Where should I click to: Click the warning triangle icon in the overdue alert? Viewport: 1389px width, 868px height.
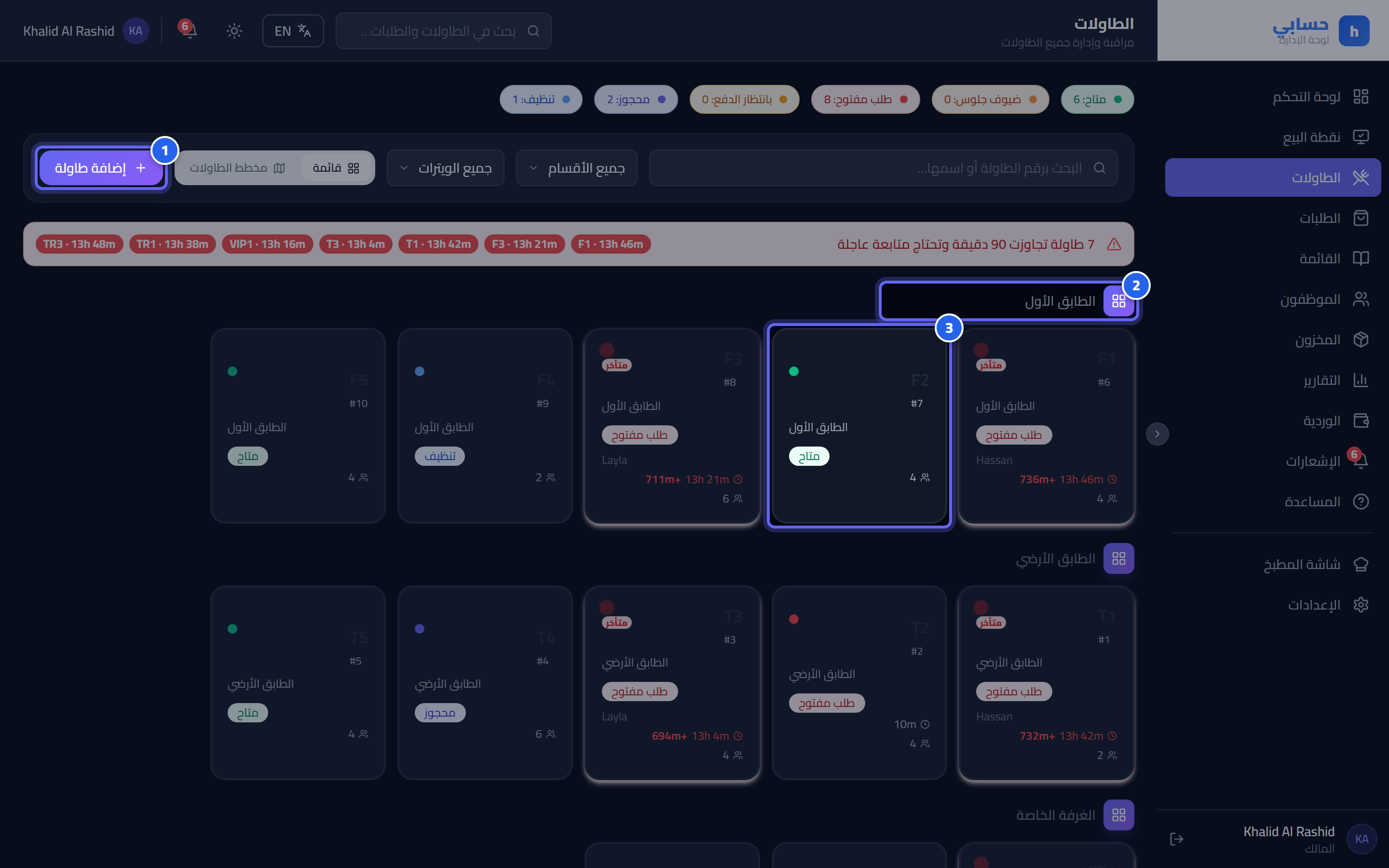coord(1114,244)
